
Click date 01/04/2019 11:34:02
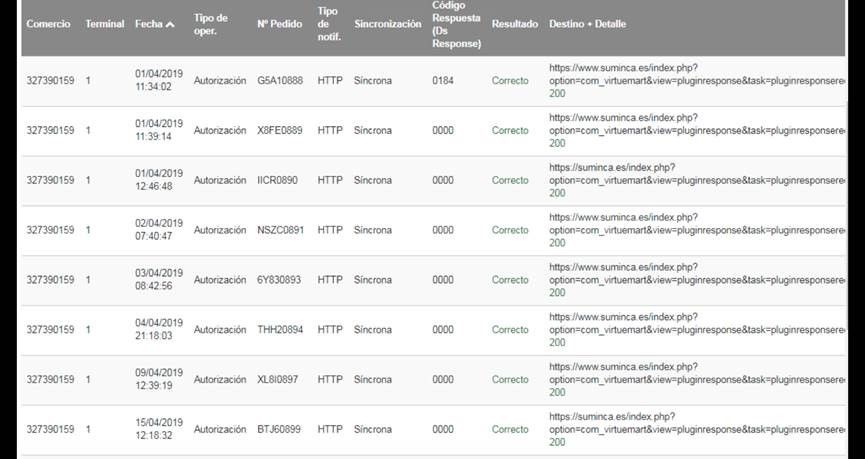click(x=159, y=81)
